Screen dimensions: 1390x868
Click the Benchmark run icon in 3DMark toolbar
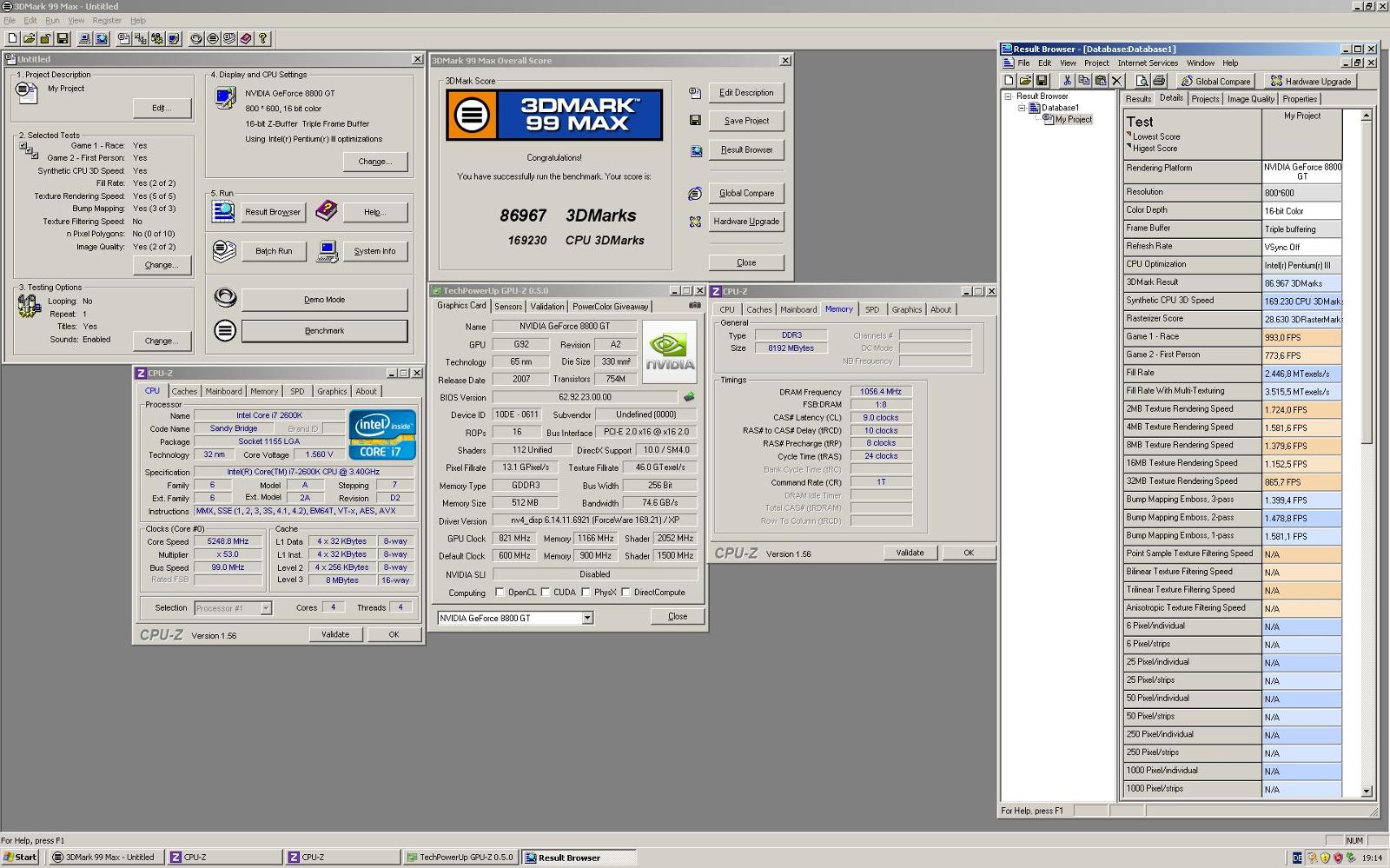(213, 38)
